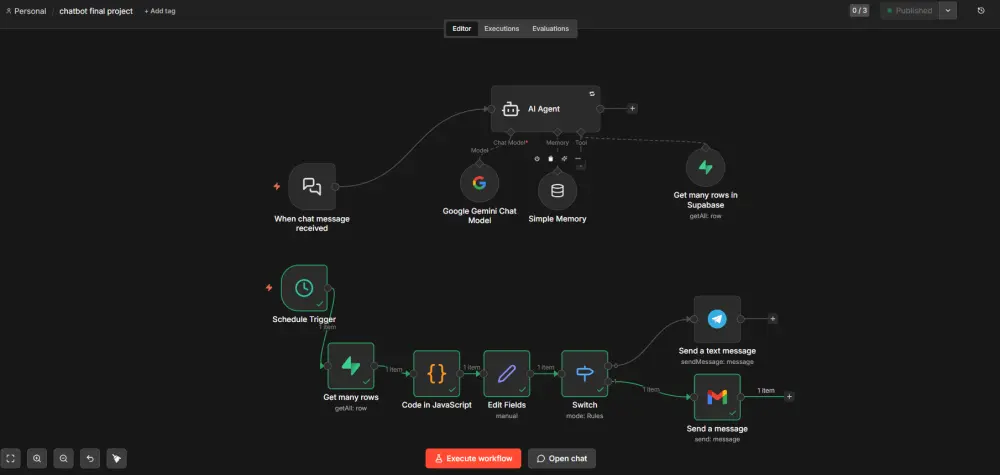This screenshot has height=475, width=1000.
Task: Click the Schedule Trigger label
Action: click(x=304, y=319)
